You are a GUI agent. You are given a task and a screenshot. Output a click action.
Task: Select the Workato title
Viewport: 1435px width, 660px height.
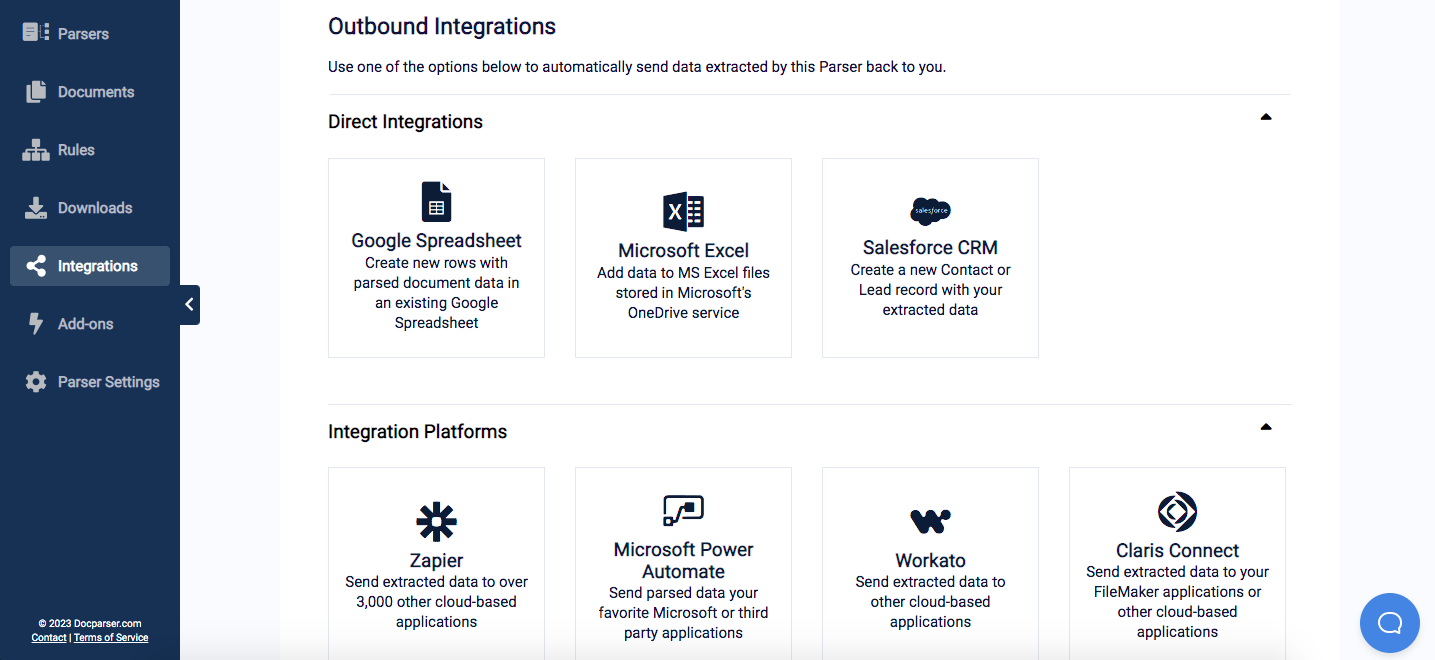pyautogui.click(x=930, y=561)
